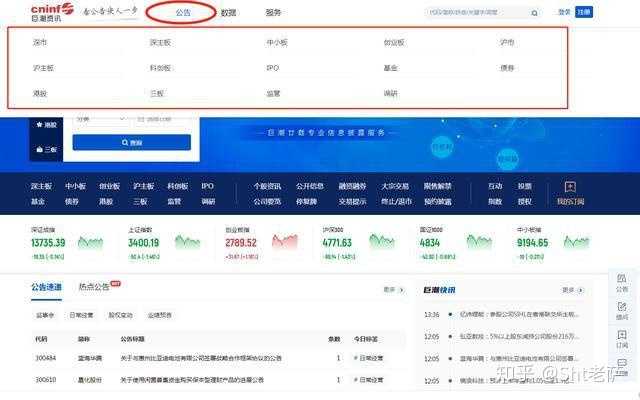Screen dimensions: 640x400
Task: Click 投票 in the dark blue navigation bar
Action: [x=524, y=186]
